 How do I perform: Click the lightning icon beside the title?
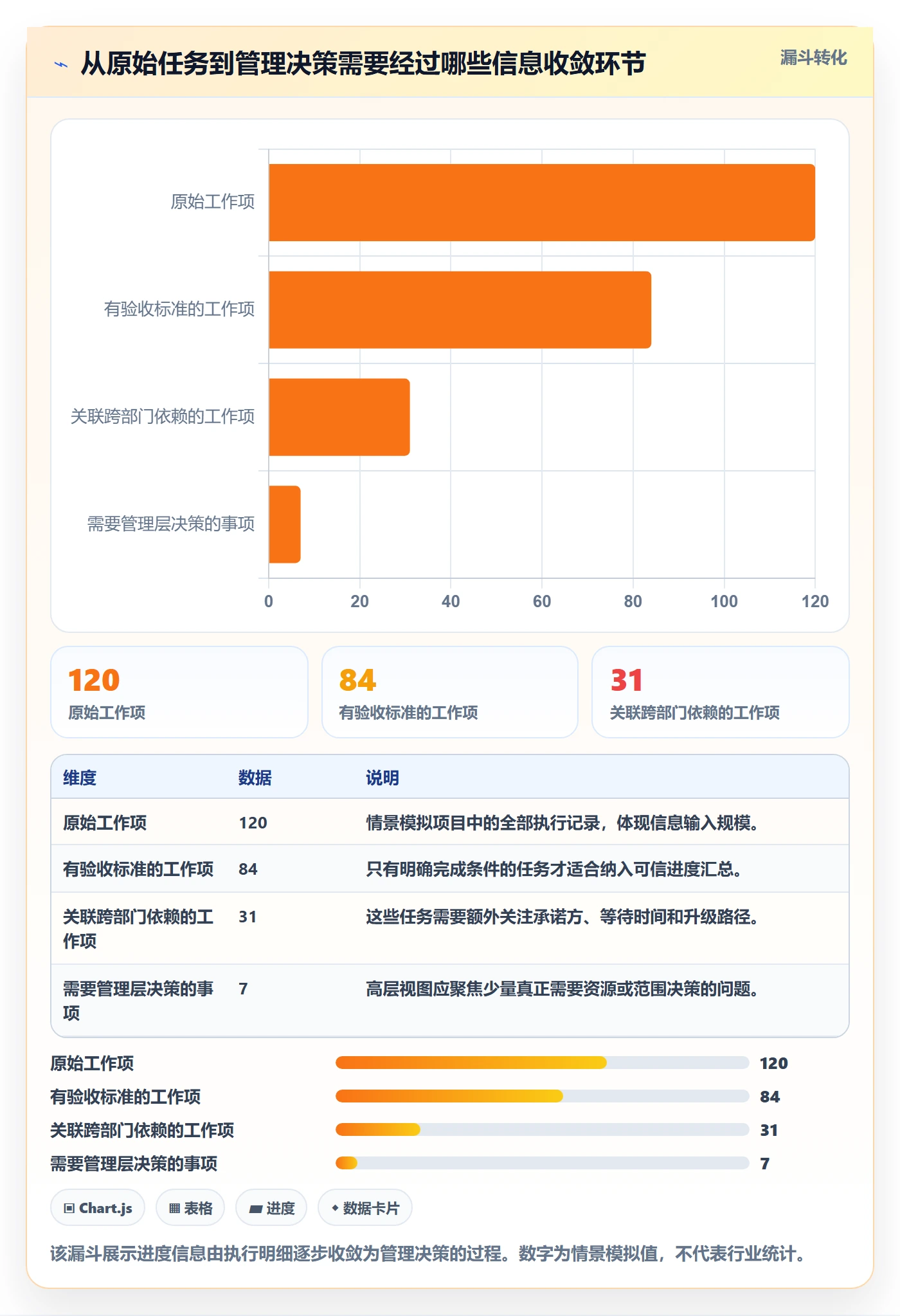pos(61,64)
